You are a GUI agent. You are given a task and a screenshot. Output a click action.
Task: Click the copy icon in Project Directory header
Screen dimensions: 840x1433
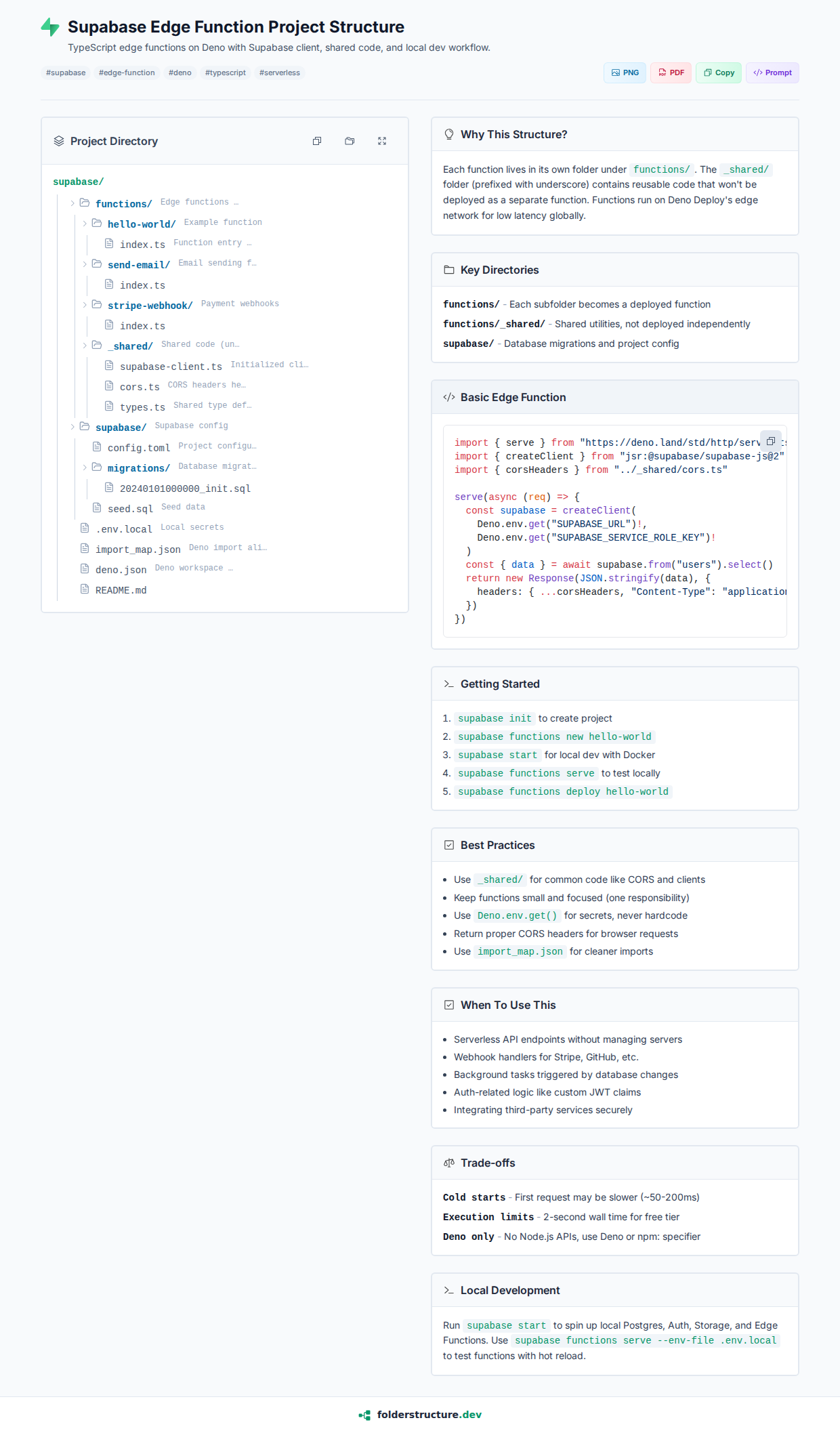pyautogui.click(x=317, y=141)
